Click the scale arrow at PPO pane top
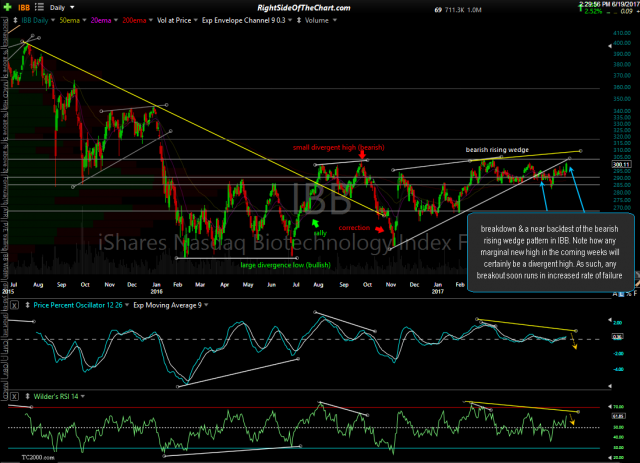640x463 pixels. 610,320
